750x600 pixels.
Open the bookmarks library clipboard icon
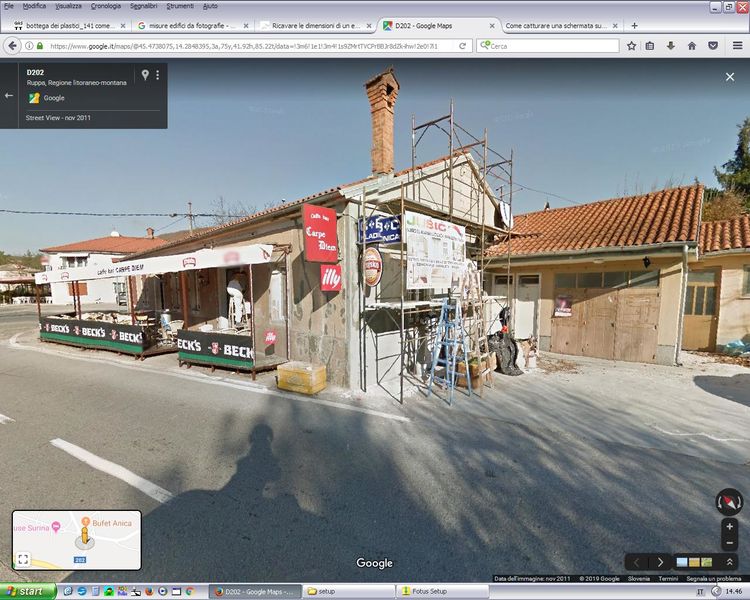pyautogui.click(x=650, y=46)
